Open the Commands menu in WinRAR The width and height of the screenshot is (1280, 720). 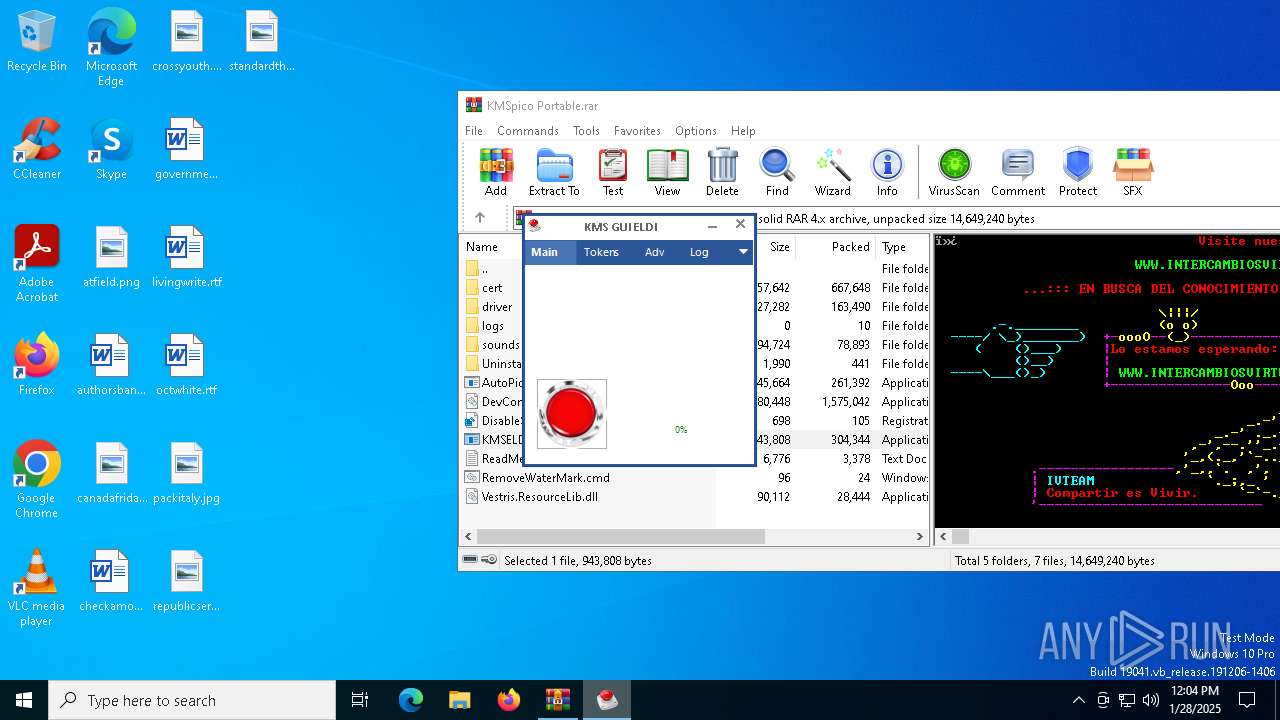tap(528, 131)
